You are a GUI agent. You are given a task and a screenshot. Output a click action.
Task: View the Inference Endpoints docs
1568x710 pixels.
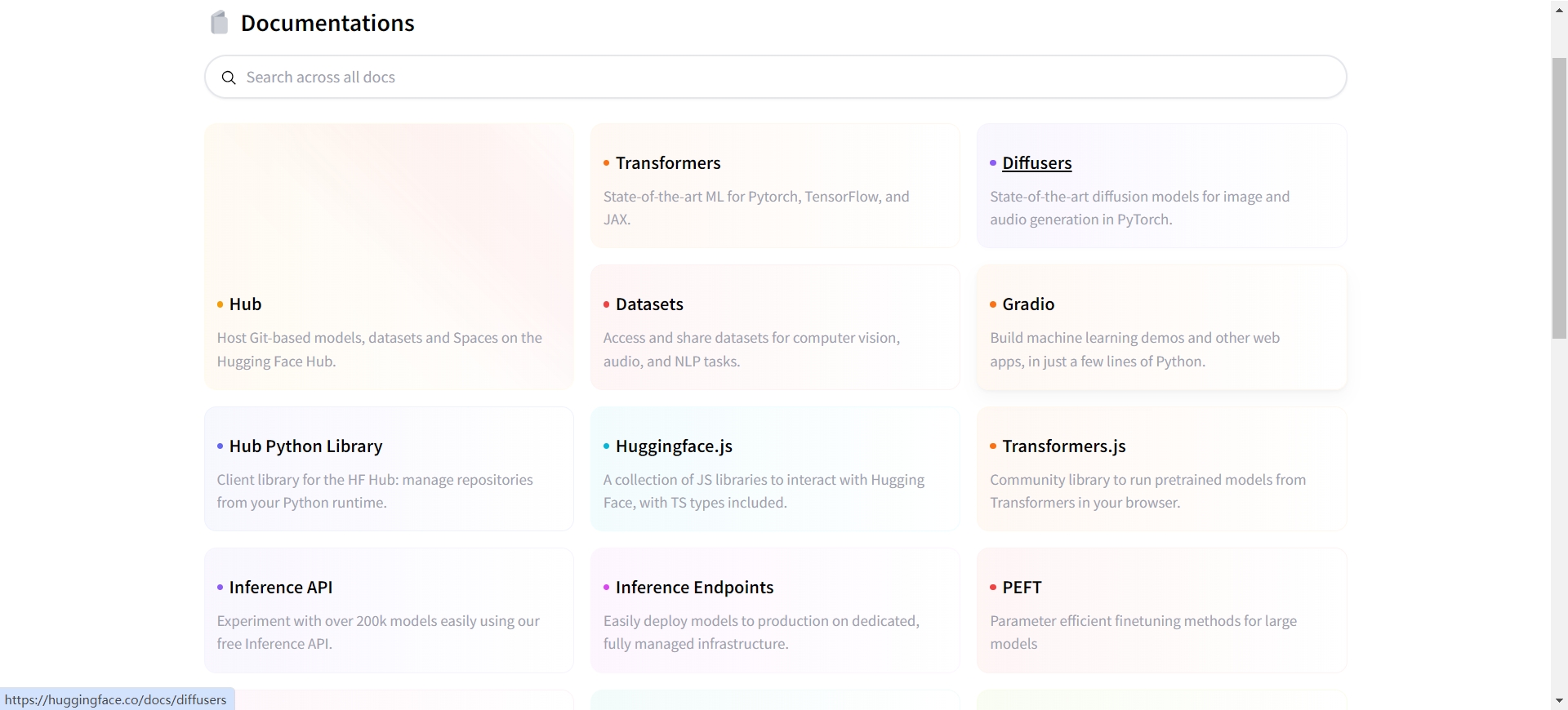click(694, 588)
